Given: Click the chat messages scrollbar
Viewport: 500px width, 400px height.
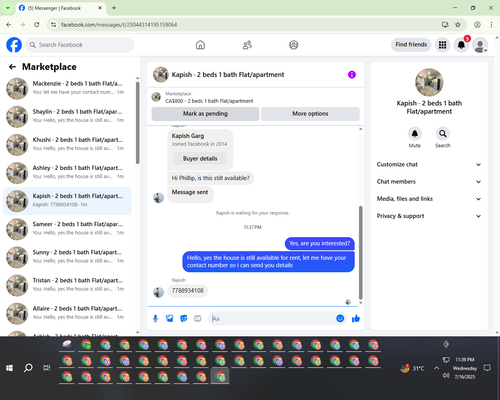Looking at the screenshot, I should tap(360, 253).
